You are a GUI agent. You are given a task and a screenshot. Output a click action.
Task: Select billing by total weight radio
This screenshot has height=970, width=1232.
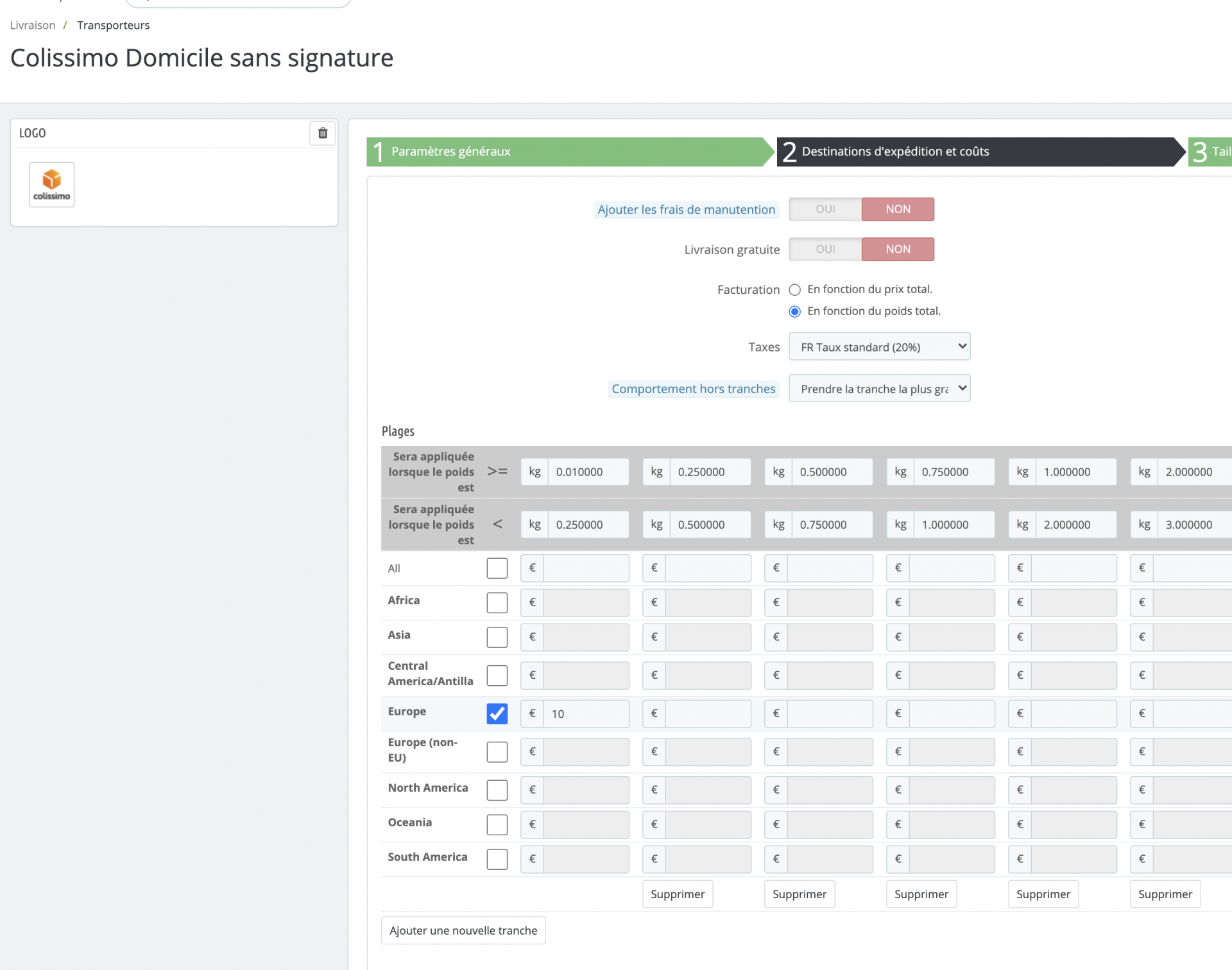click(794, 311)
